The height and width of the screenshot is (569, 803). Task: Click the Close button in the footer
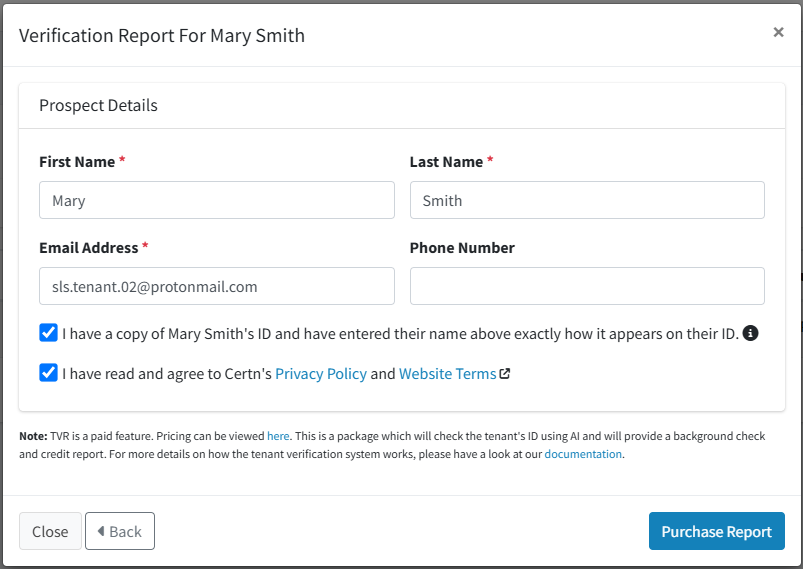pyautogui.click(x=50, y=531)
